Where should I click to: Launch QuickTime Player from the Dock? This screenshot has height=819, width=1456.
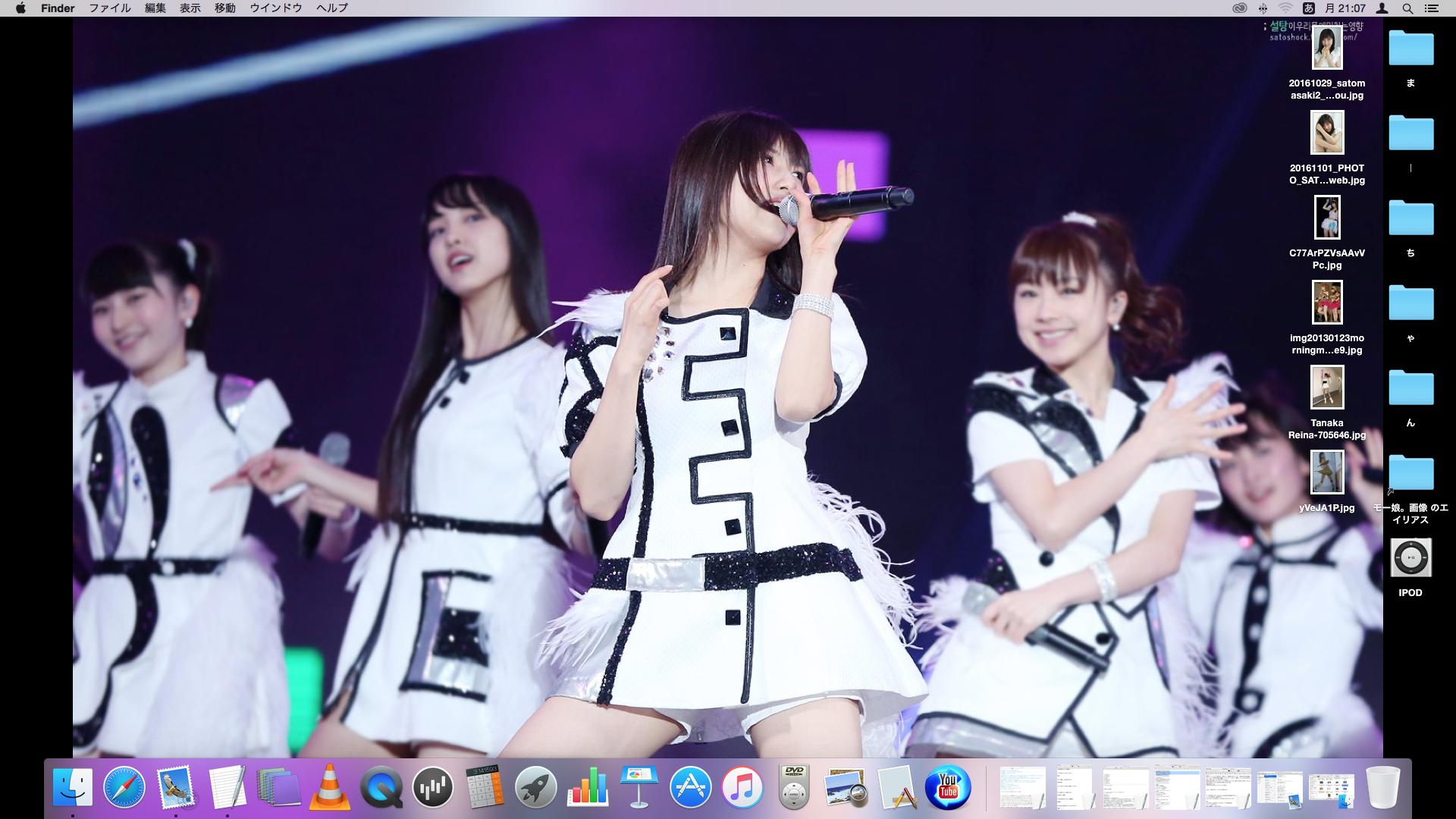click(381, 787)
